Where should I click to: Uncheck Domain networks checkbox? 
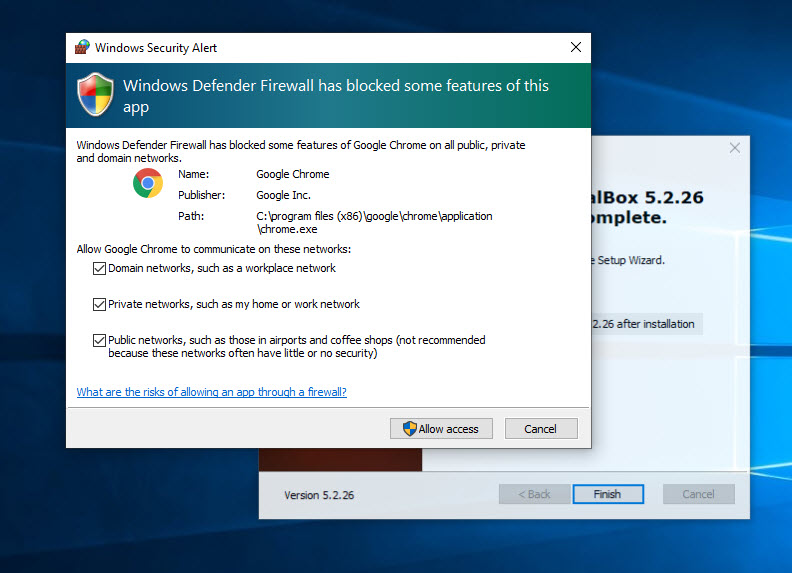[99, 268]
